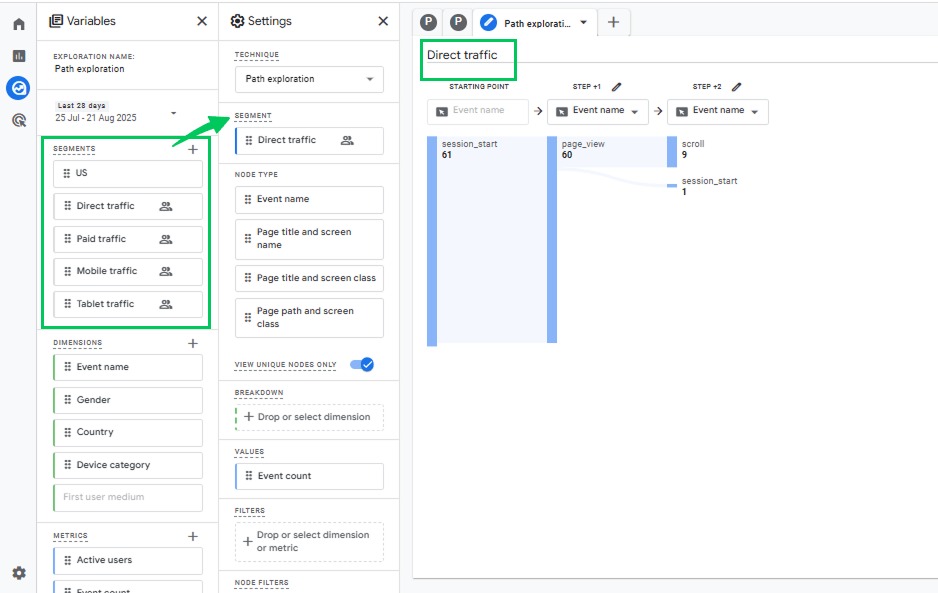Select the Device category dimension
The height and width of the screenshot is (593, 938).
[x=128, y=466]
